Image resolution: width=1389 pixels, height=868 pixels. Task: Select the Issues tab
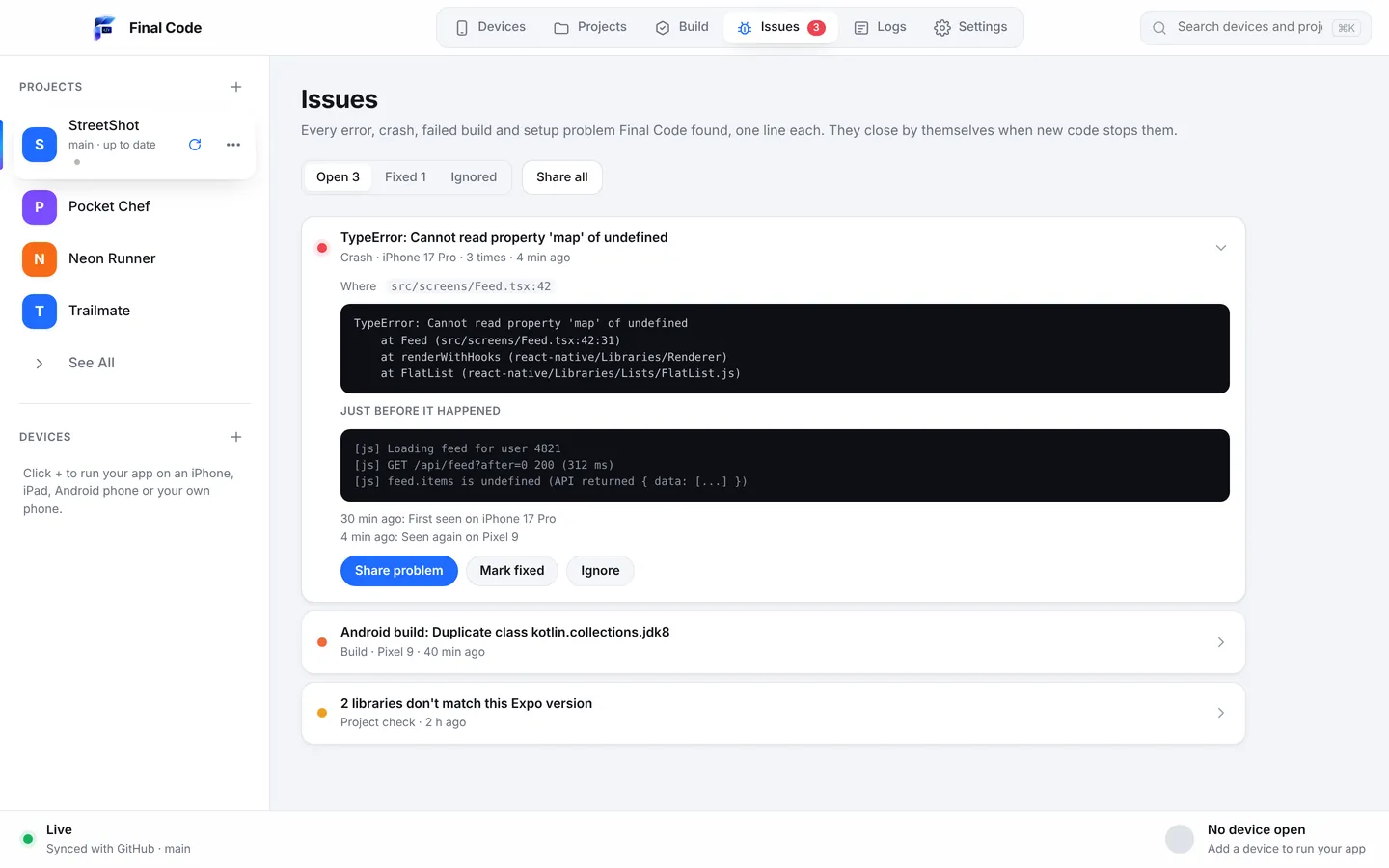click(781, 27)
